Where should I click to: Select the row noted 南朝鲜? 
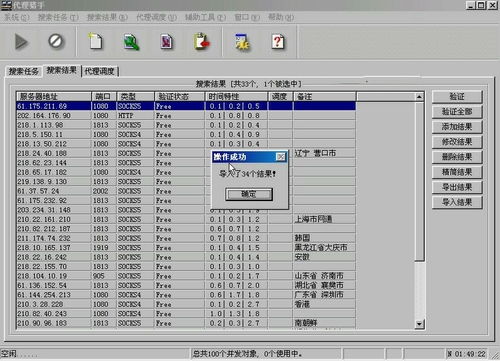click(x=186, y=323)
